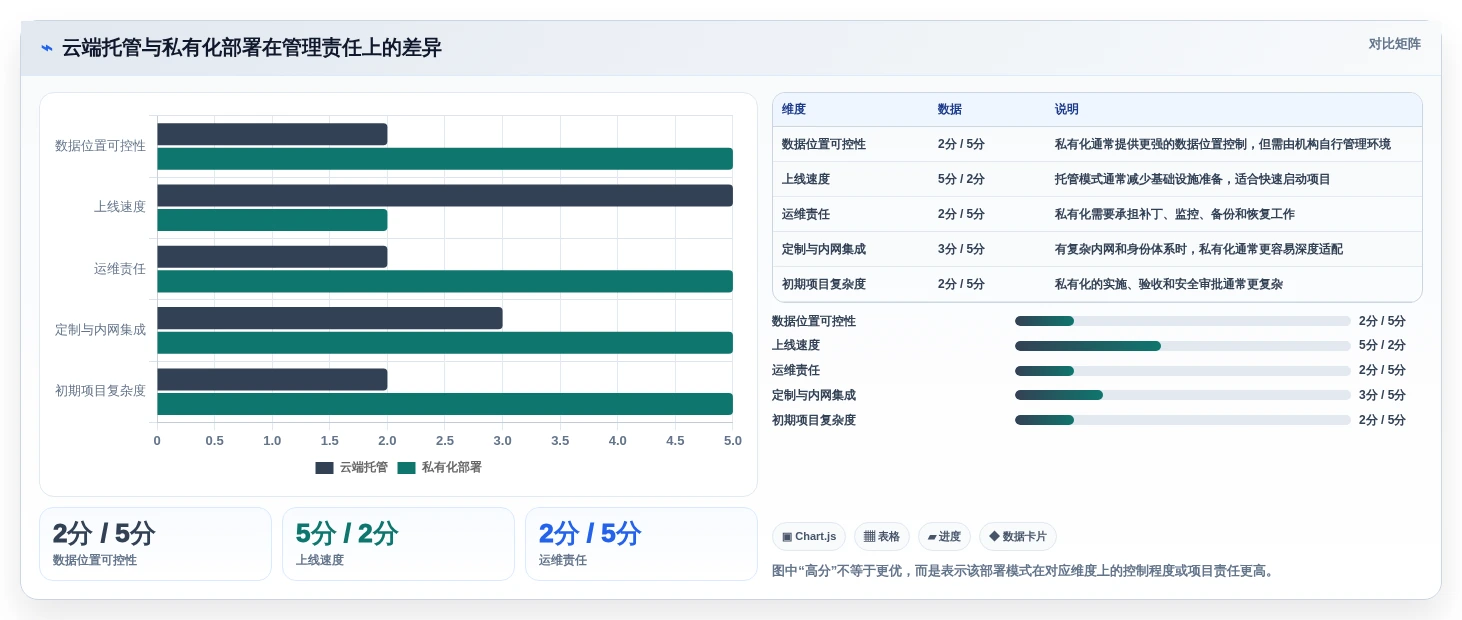Click the 私有化部署 legend color box
The width and height of the screenshot is (1462, 620).
coord(406,468)
